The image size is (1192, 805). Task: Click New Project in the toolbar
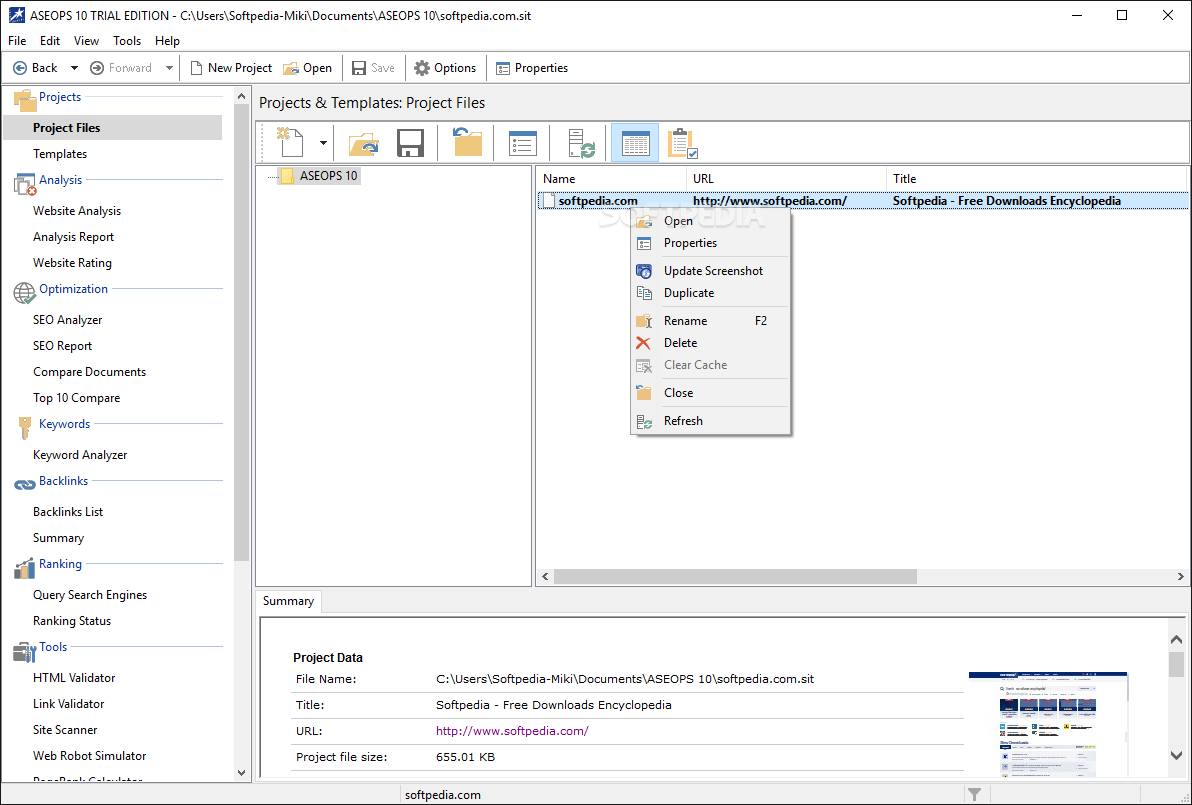click(230, 68)
